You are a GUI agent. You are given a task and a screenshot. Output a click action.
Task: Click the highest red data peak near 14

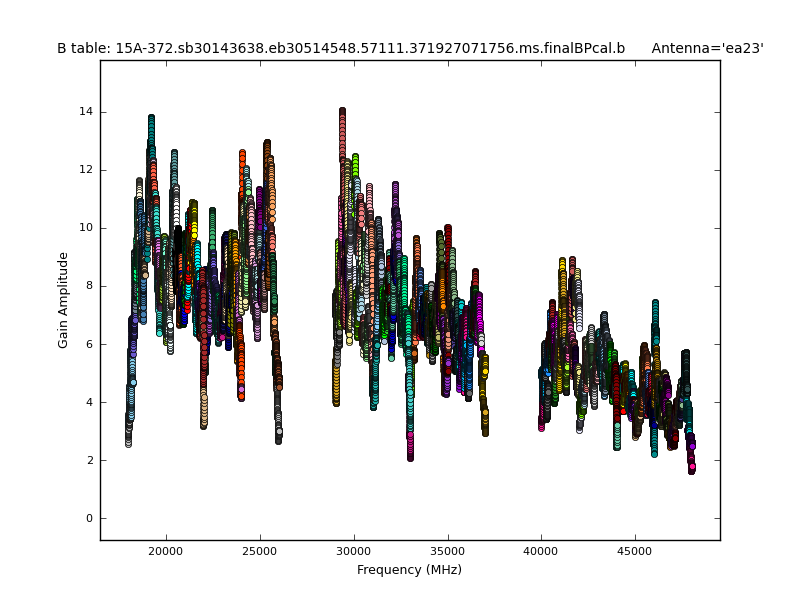click(x=342, y=113)
